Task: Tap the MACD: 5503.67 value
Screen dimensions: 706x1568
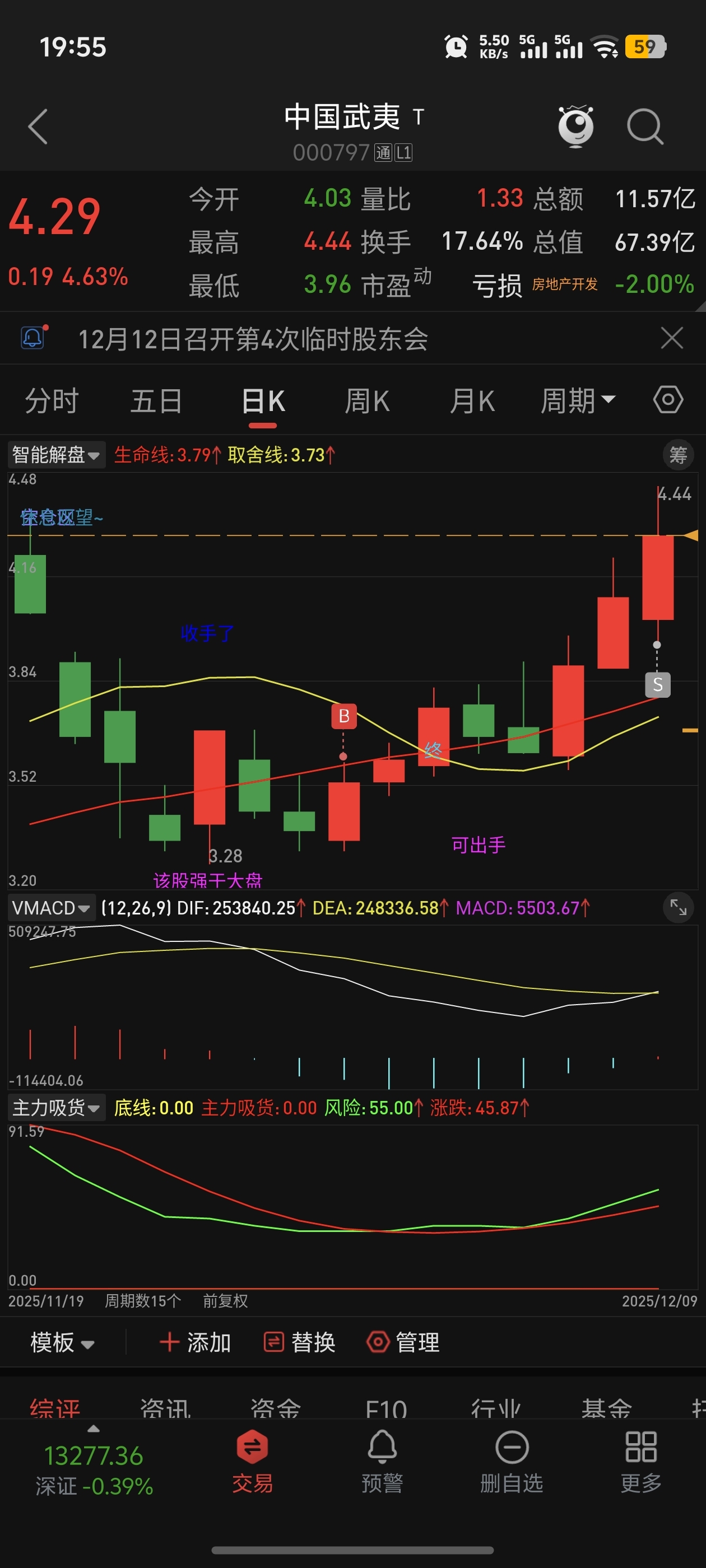Action: click(523, 908)
